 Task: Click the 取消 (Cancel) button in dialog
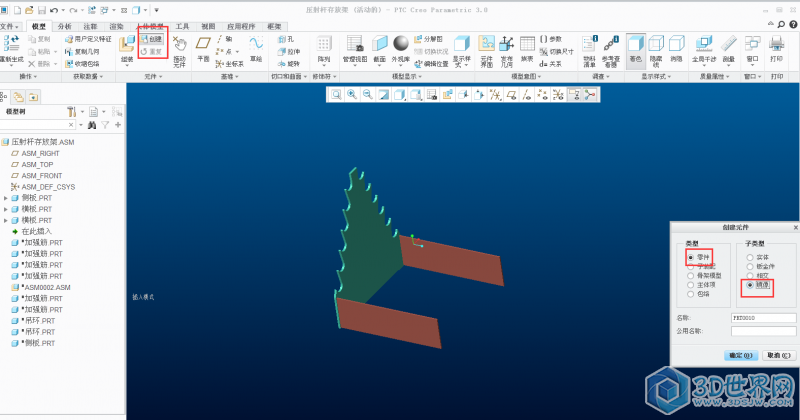(x=775, y=354)
